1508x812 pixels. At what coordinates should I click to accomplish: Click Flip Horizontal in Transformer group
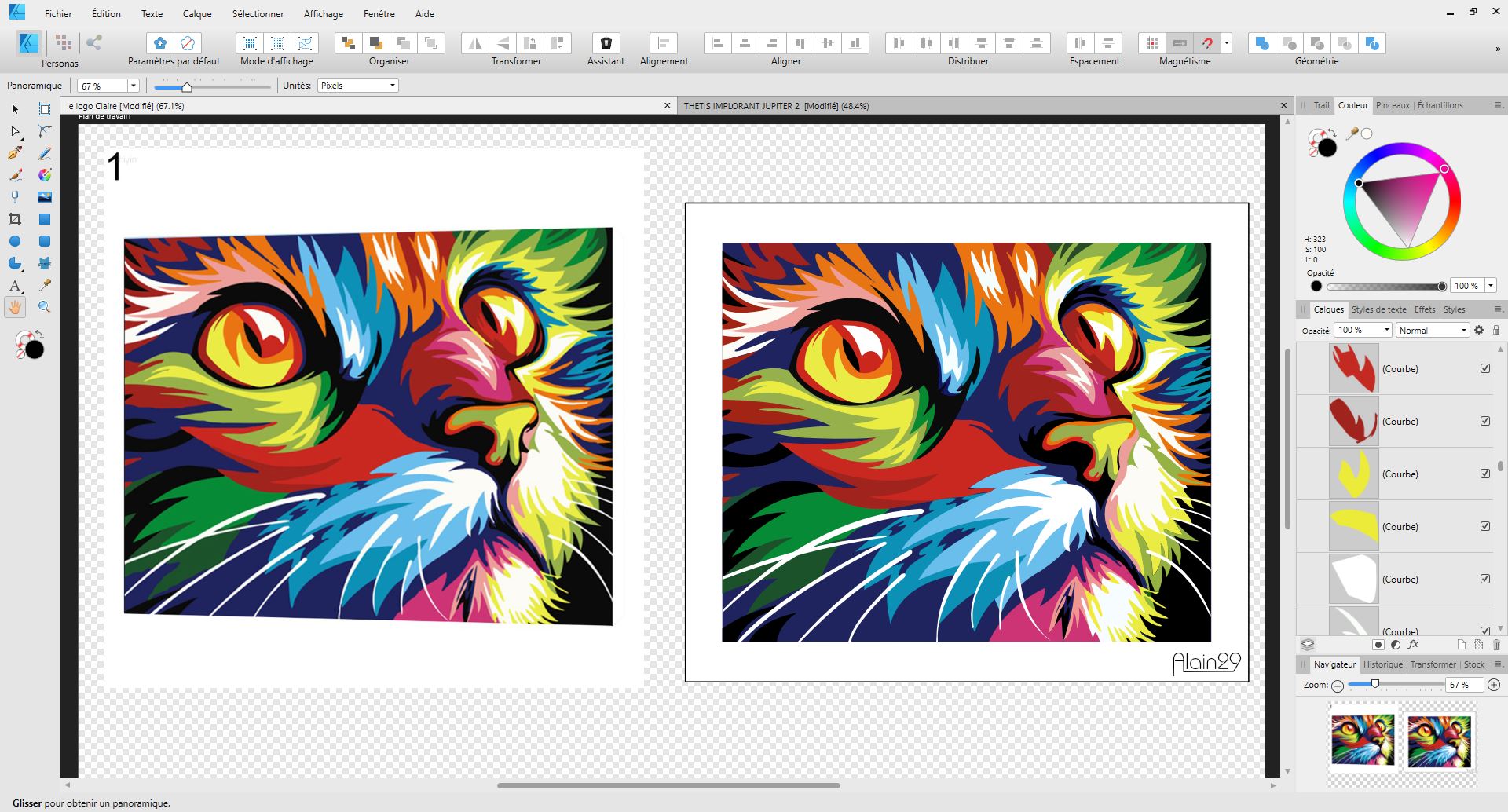click(474, 43)
